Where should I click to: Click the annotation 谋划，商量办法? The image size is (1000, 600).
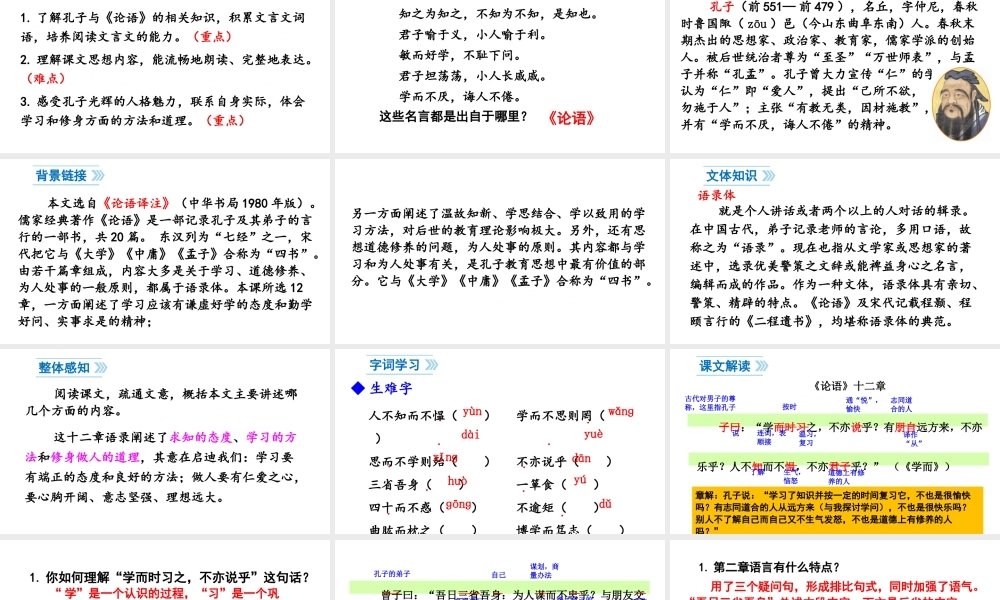coord(544,571)
